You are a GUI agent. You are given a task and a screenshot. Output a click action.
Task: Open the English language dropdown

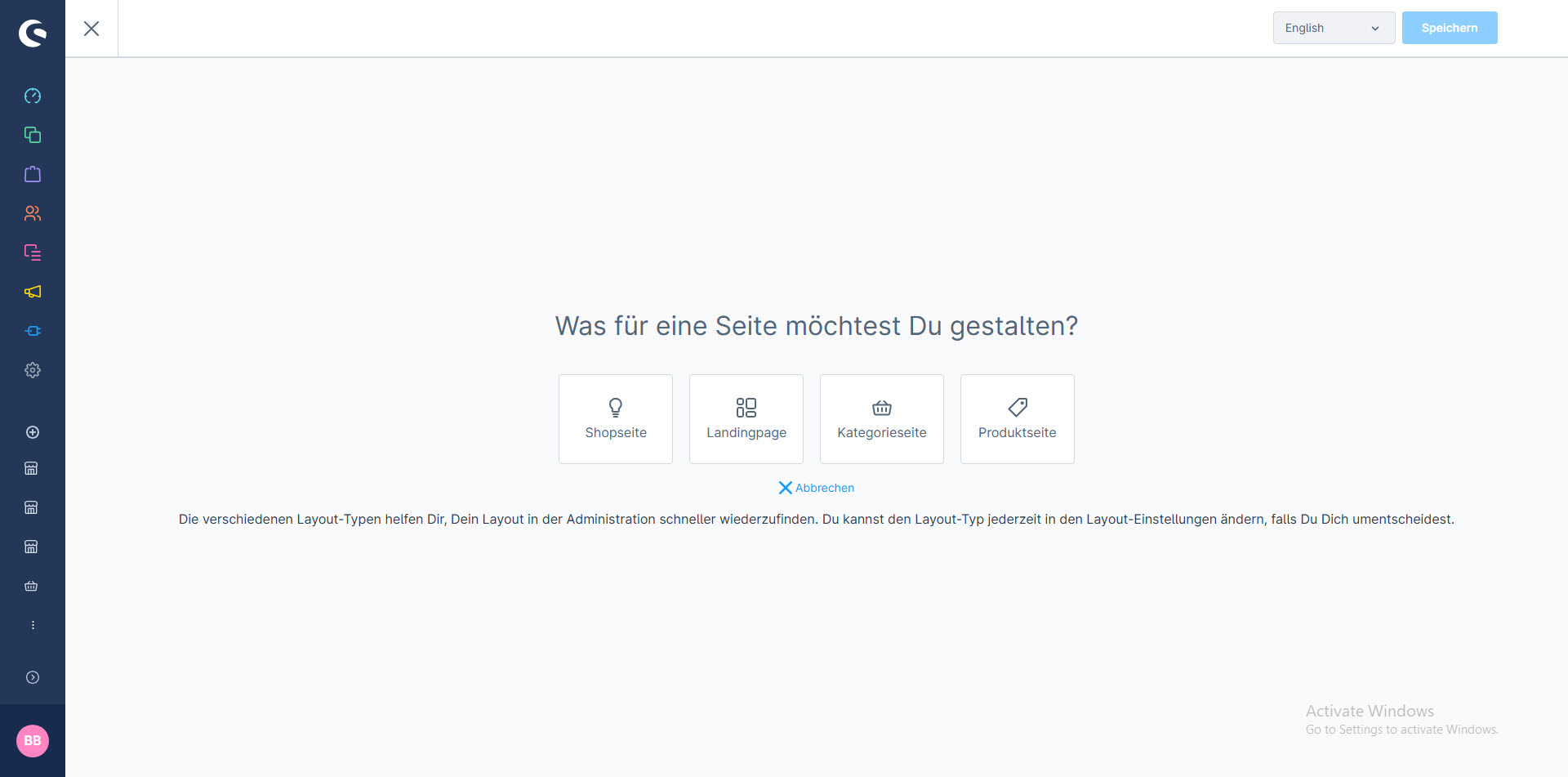[x=1333, y=28]
